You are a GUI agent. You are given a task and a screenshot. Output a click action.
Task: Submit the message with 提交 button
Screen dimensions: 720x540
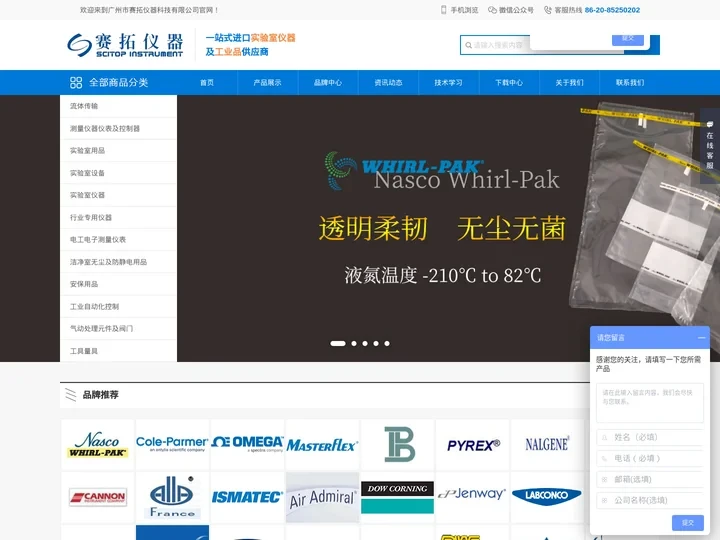click(688, 523)
